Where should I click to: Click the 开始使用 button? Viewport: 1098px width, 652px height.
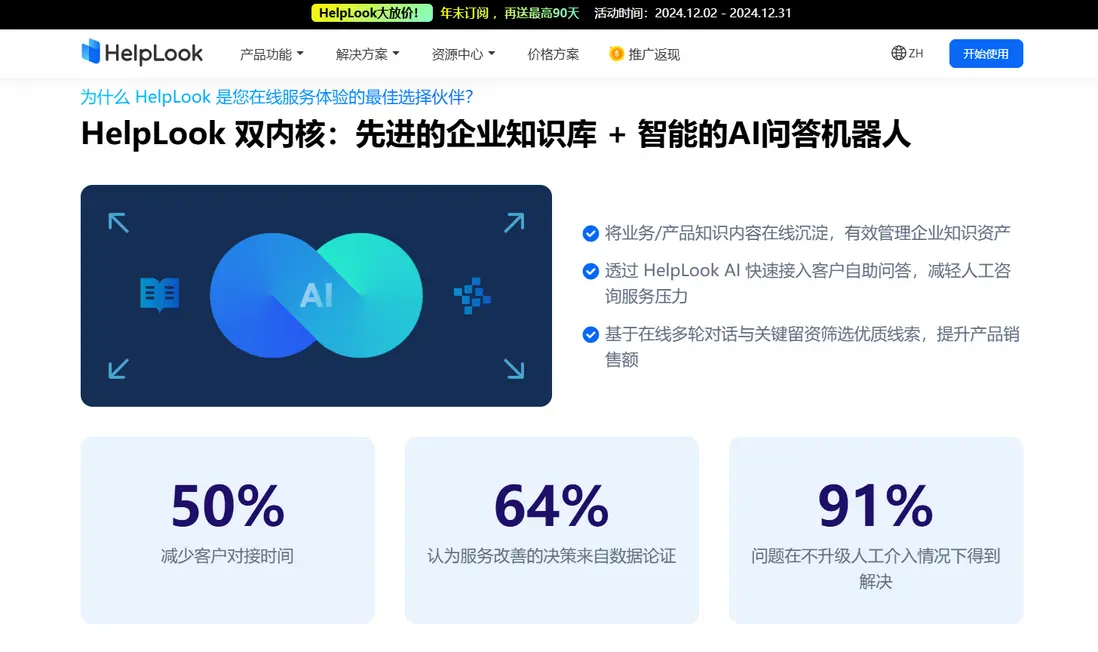click(x=986, y=54)
